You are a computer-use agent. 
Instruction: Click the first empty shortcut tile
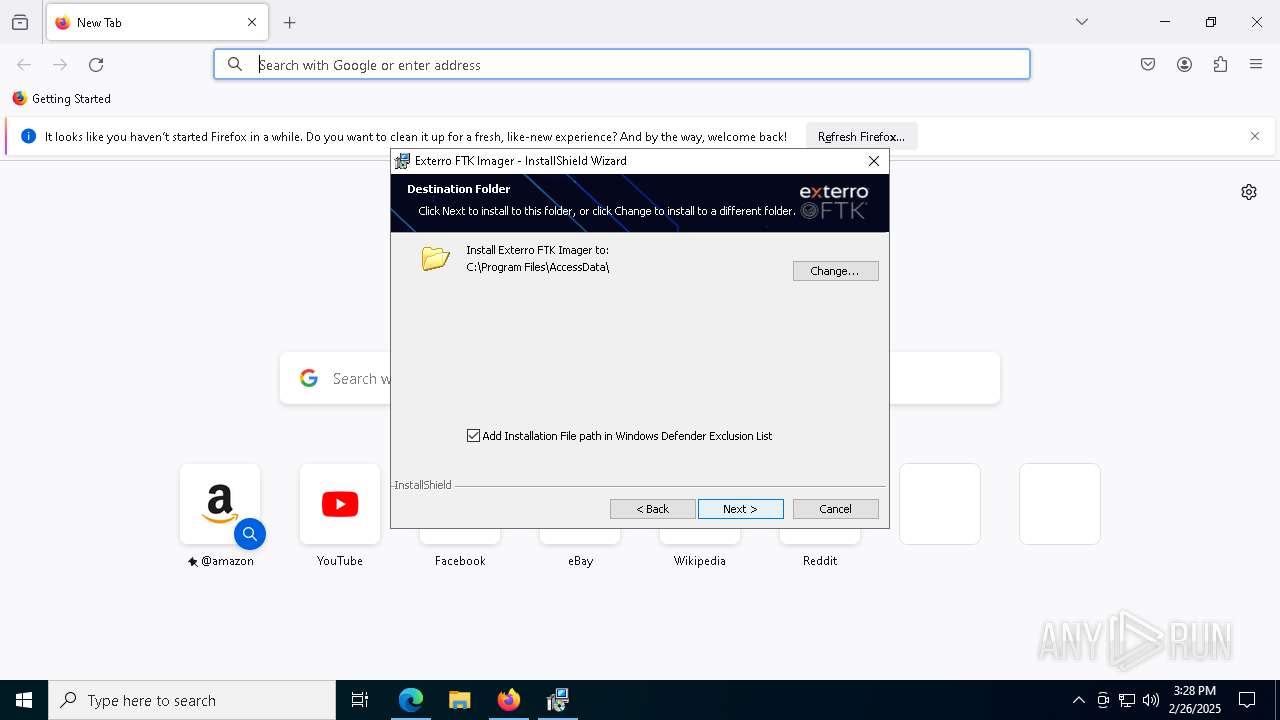point(940,504)
